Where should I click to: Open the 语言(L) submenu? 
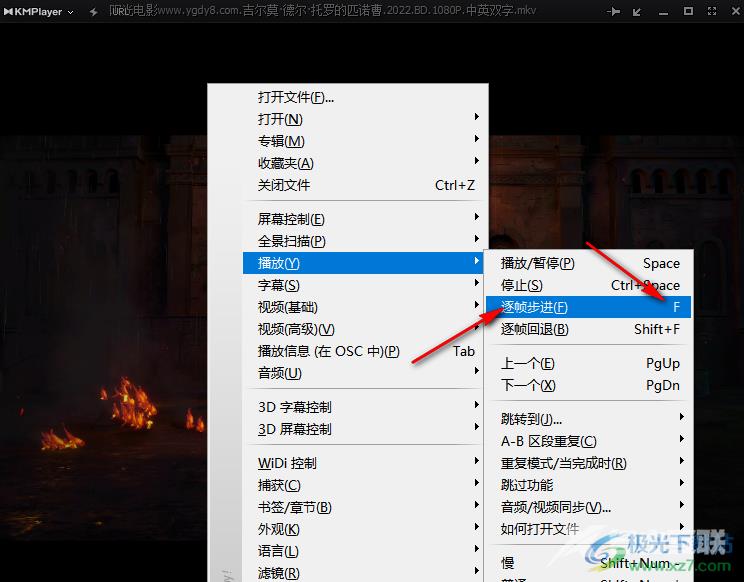(365, 551)
